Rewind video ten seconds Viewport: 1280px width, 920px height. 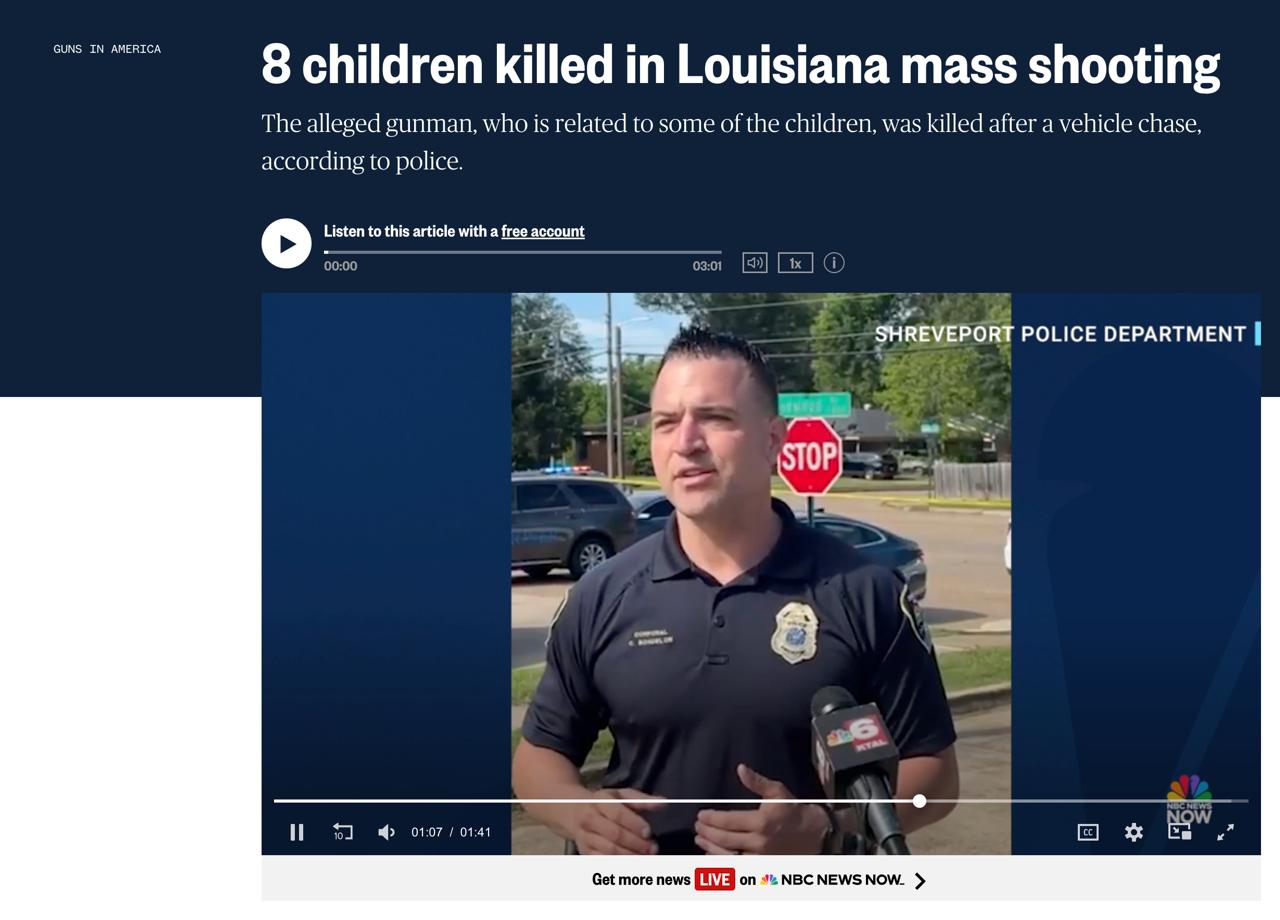(x=343, y=832)
